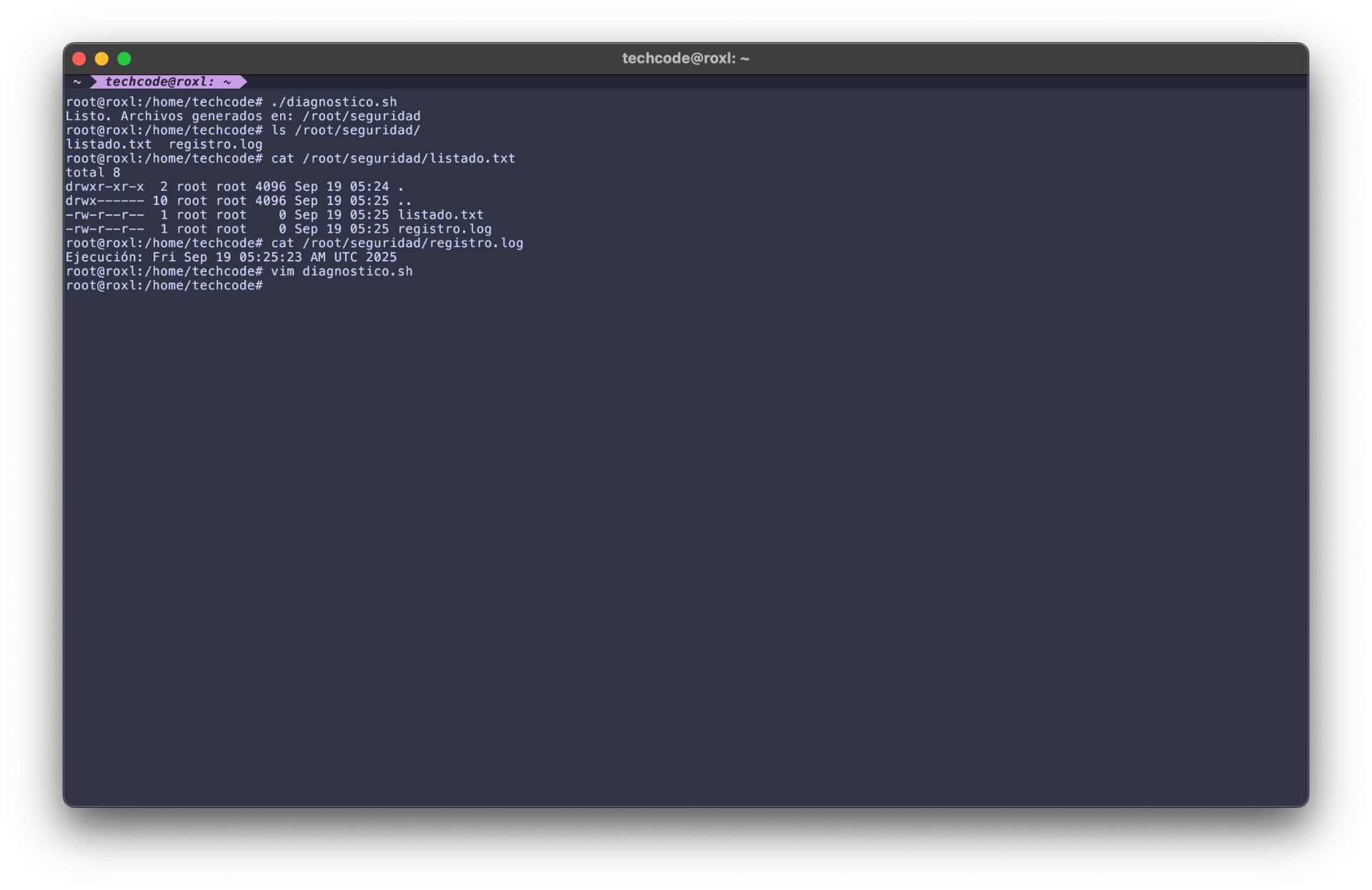Click the 'vim diagnostico.sh' command text
Image resolution: width=1372 pixels, height=890 pixels.
[342, 271]
